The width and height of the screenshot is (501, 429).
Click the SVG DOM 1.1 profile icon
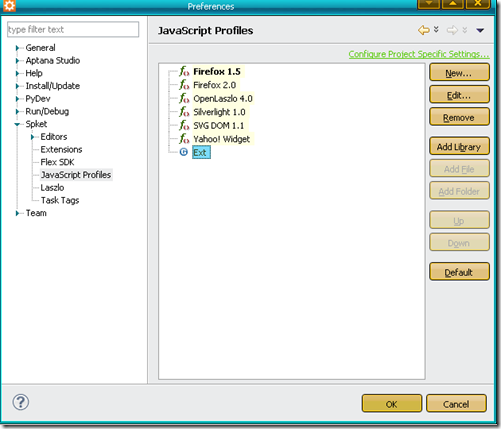(x=184, y=125)
